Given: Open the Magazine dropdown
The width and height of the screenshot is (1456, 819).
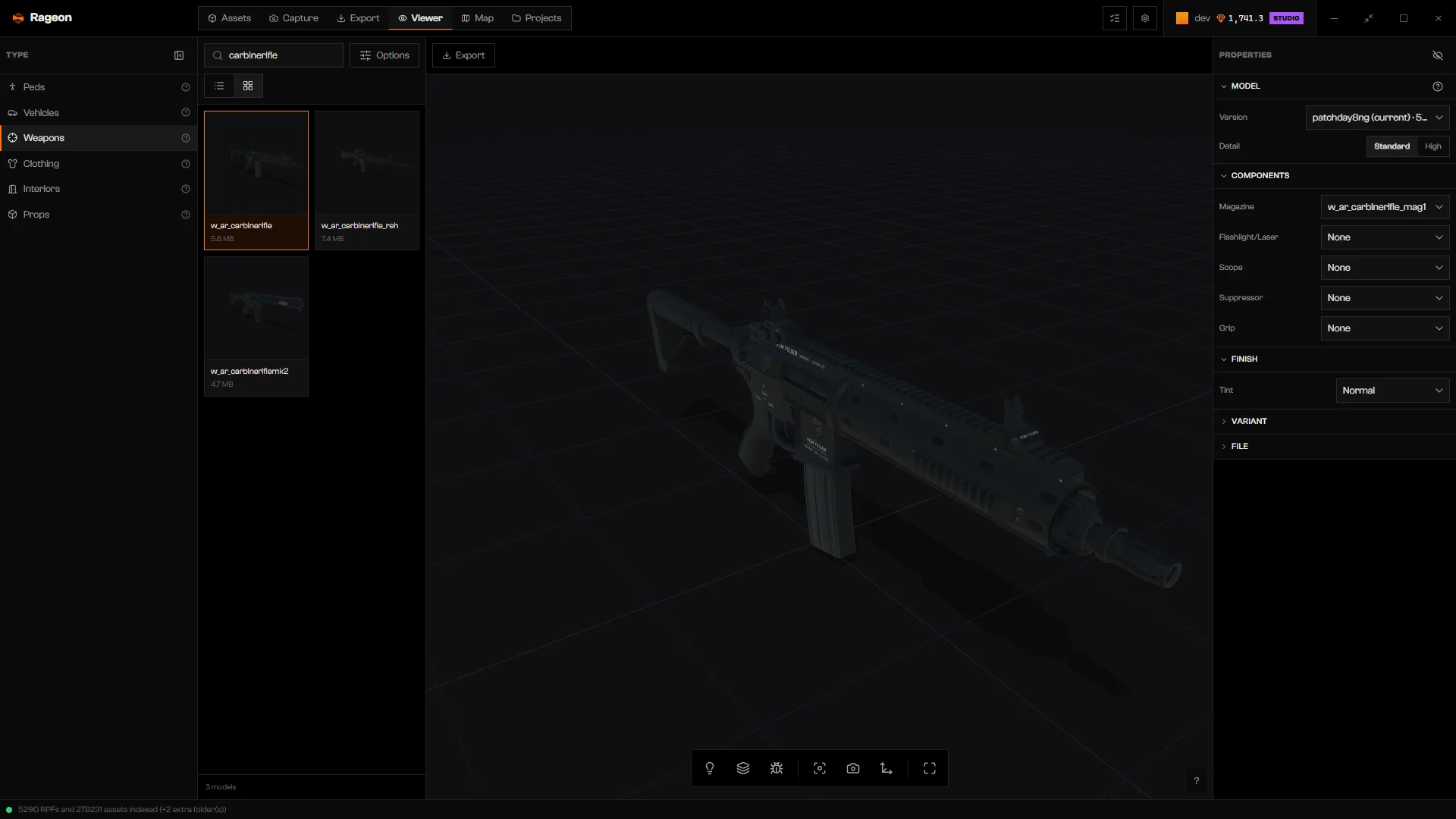Looking at the screenshot, I should 1385,207.
